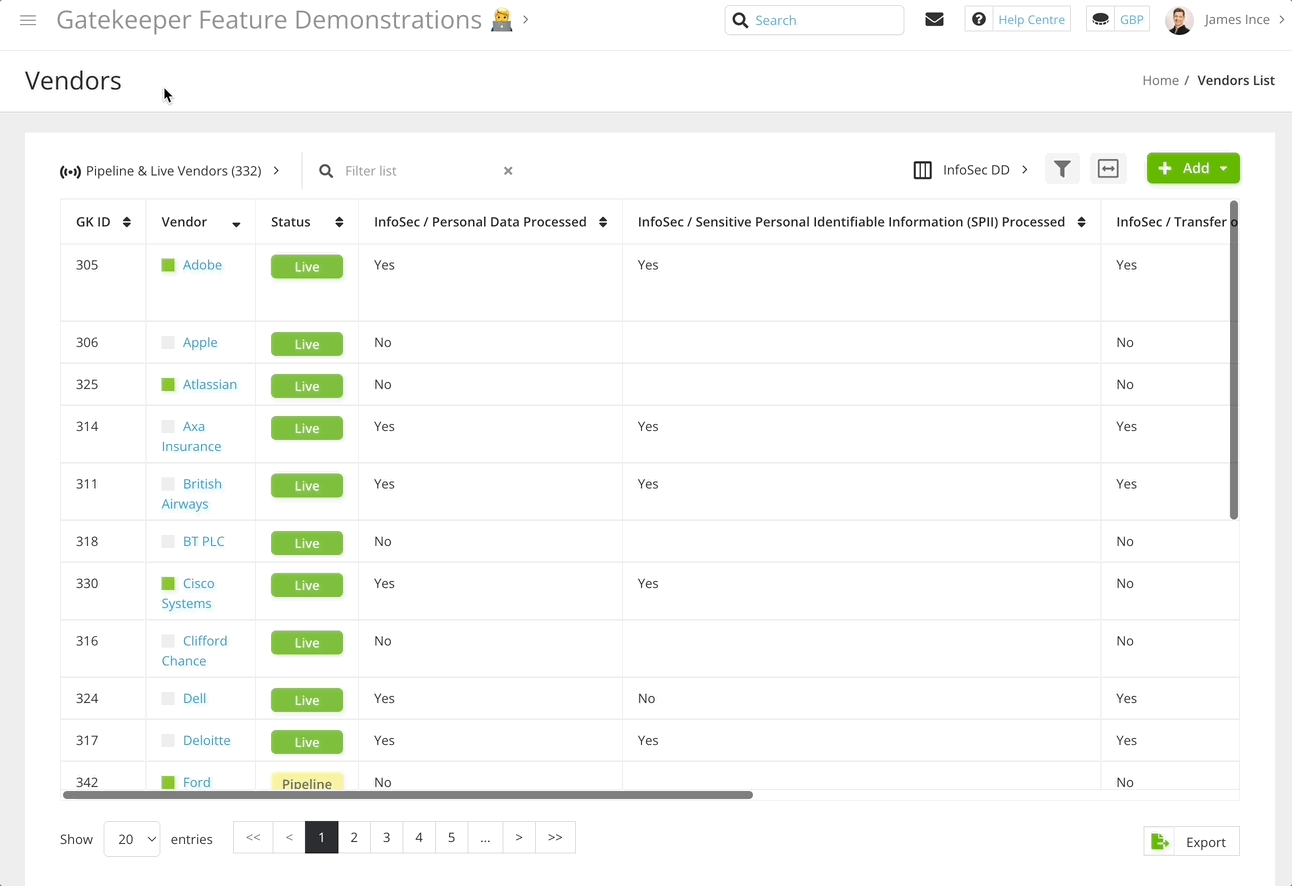
Task: Click the InfoSec DD column view icon
Action: 922,169
